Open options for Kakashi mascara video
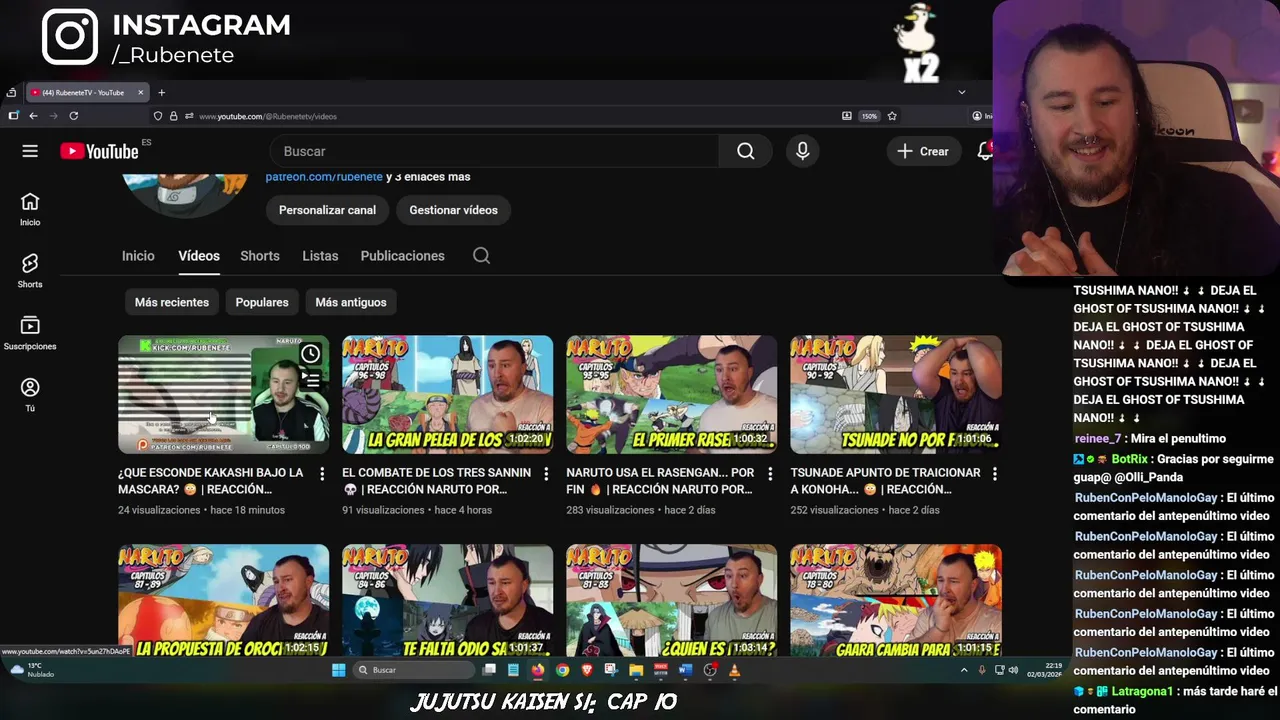 (x=322, y=473)
